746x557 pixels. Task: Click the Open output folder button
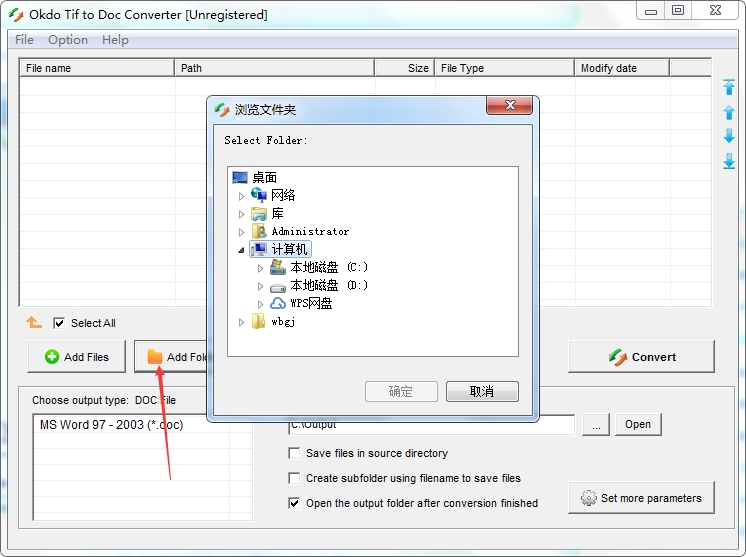[638, 424]
